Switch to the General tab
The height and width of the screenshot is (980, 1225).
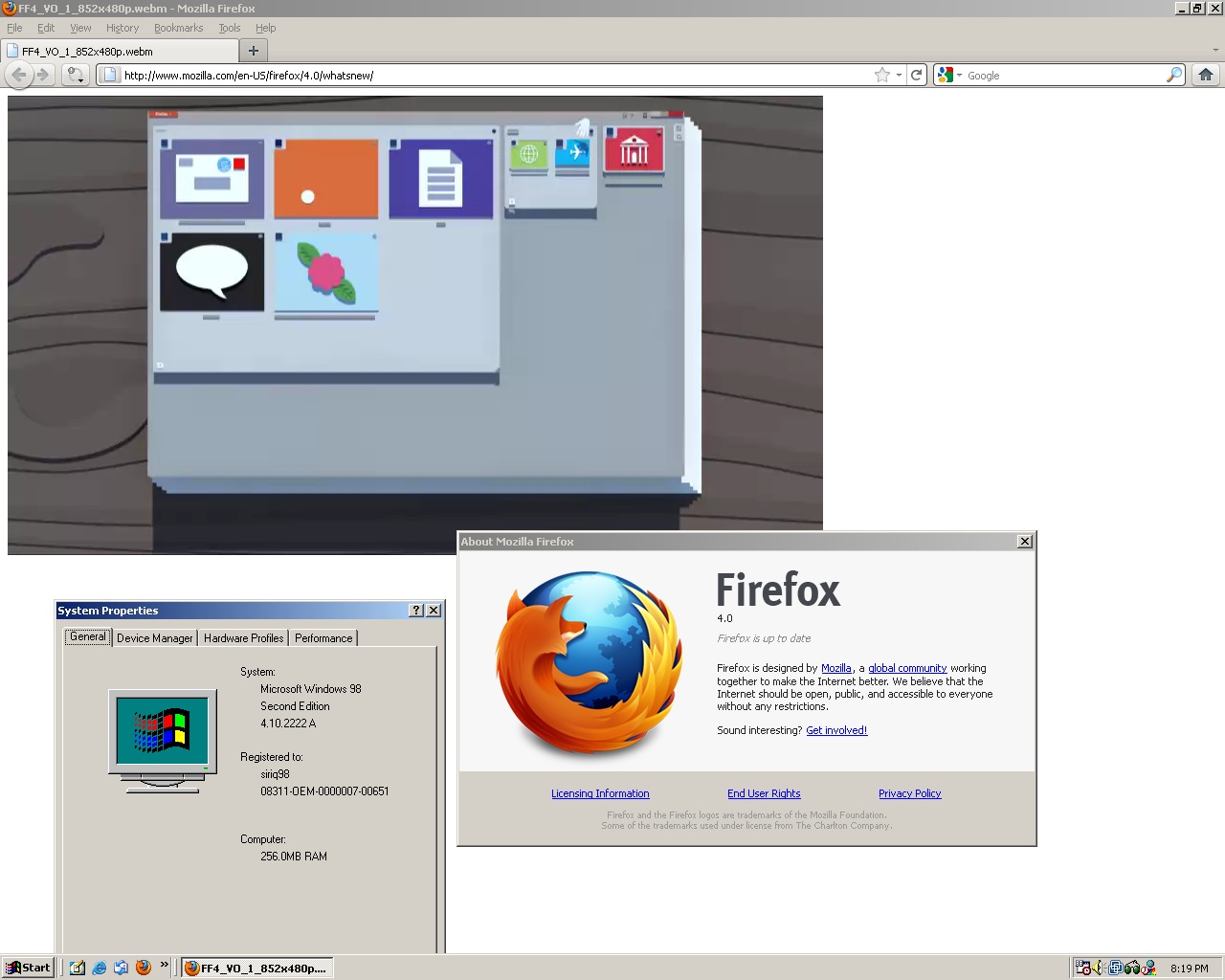click(x=88, y=636)
